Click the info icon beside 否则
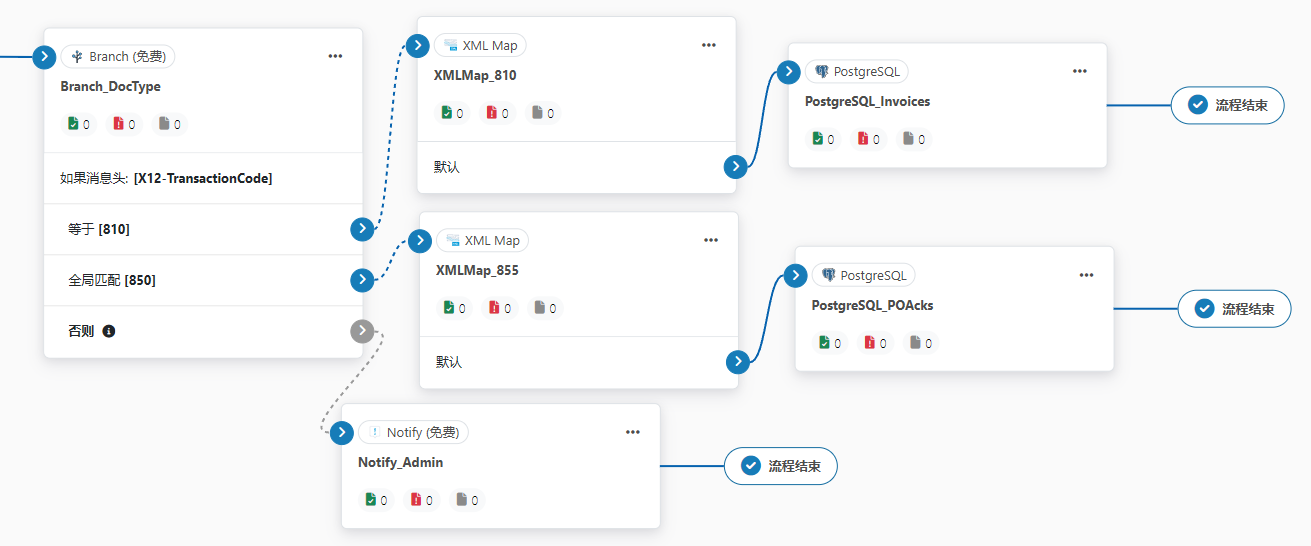The height and width of the screenshot is (546, 1311). click(109, 331)
